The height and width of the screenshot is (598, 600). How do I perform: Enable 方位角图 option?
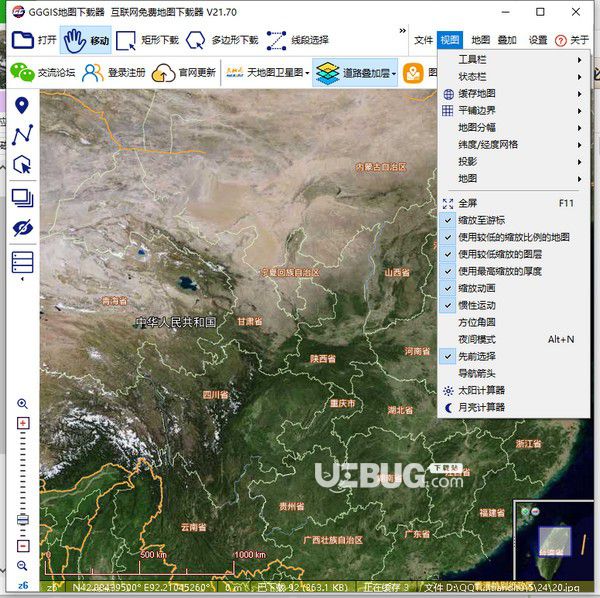tap(513, 322)
